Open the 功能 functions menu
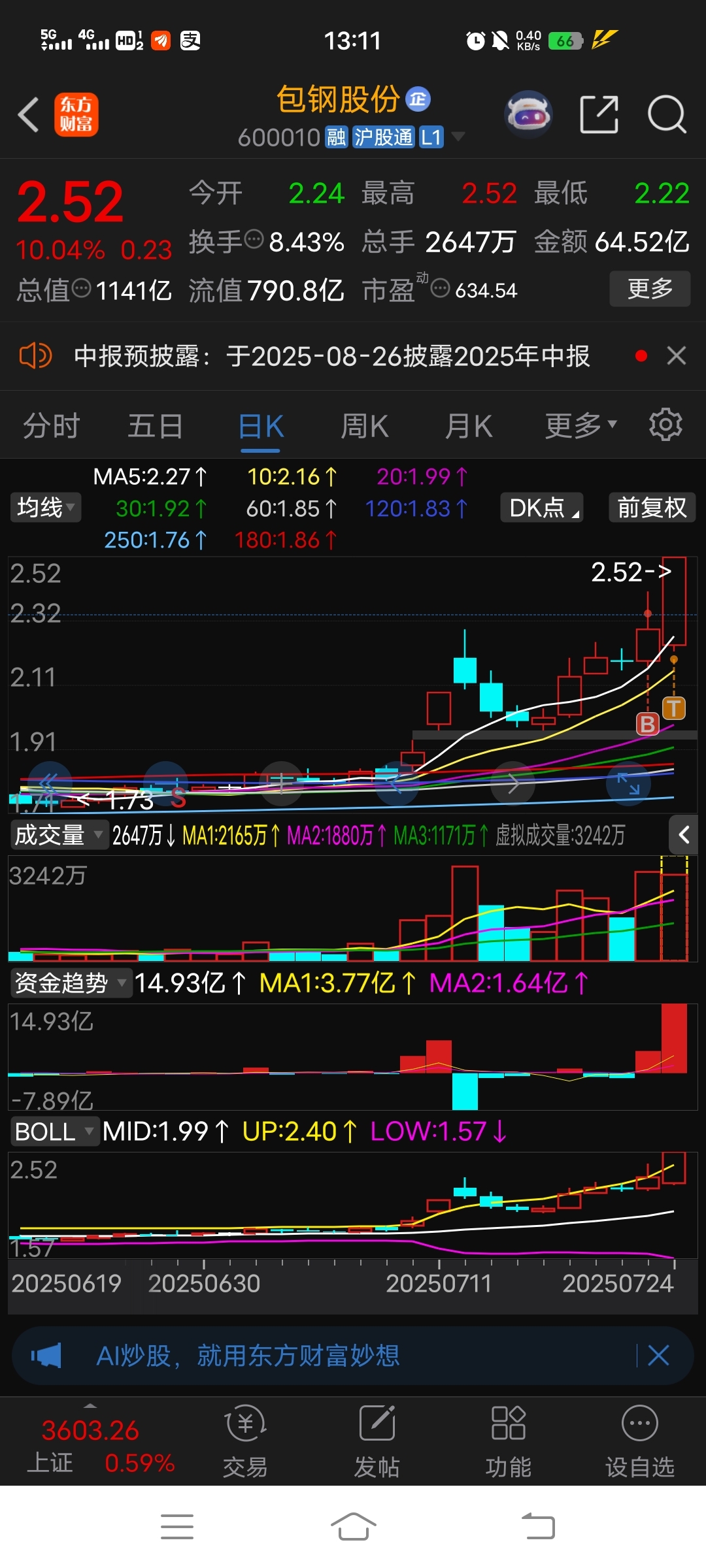The image size is (706, 1568). coord(509,1441)
